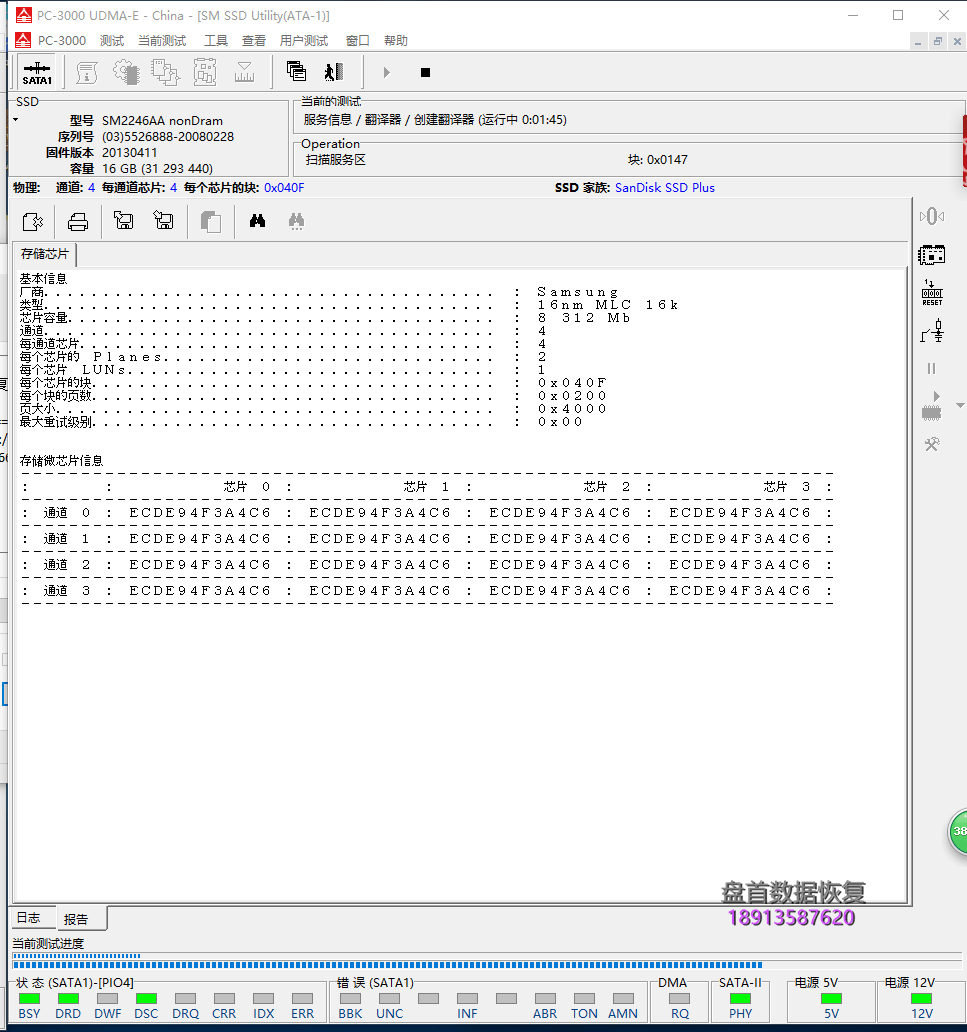Click the Samsung manufacturer value
This screenshot has height=1032, width=967.
pos(578,292)
